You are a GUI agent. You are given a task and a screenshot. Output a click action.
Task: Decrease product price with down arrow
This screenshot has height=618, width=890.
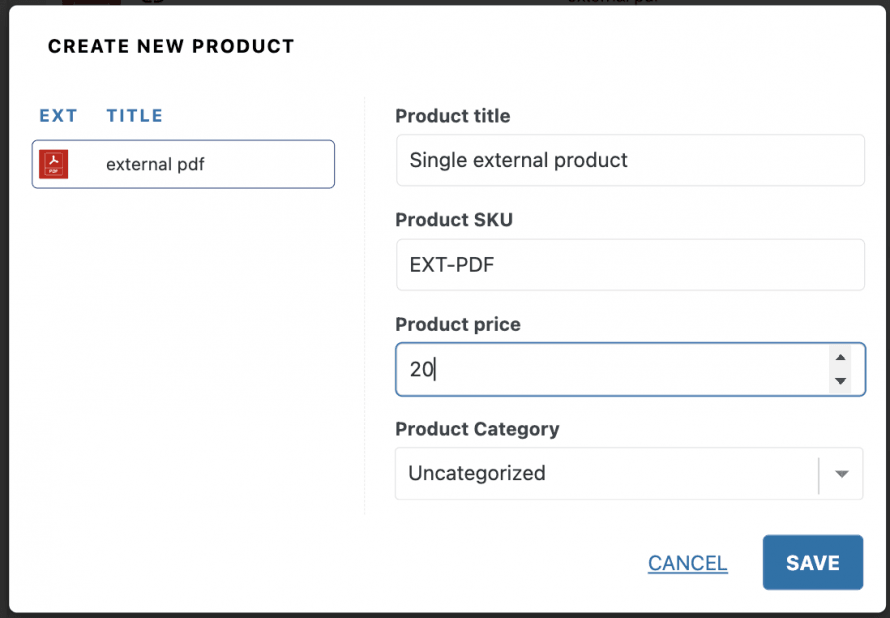(x=841, y=381)
